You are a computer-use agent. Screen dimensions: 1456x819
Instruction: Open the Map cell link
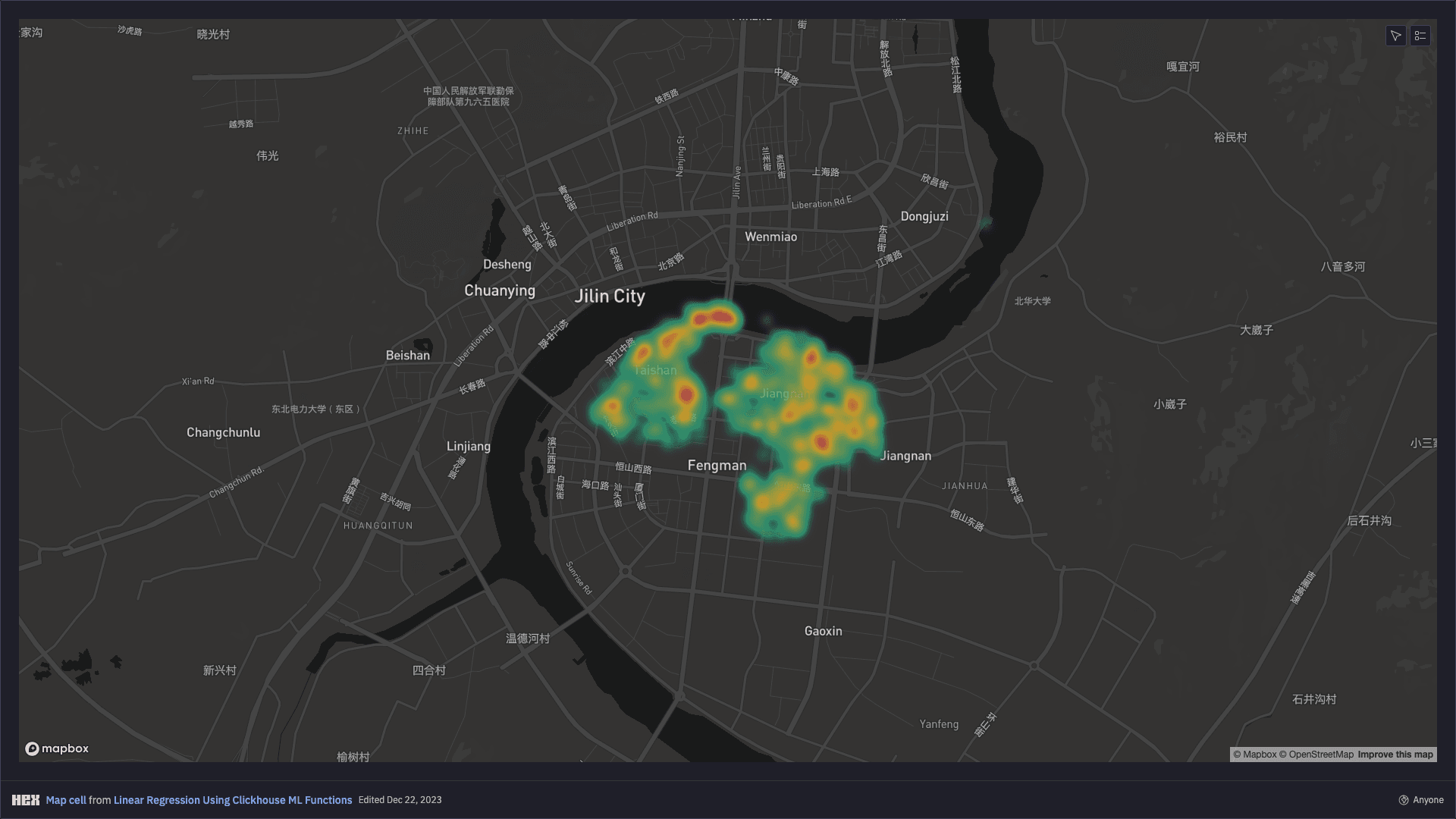tap(66, 800)
